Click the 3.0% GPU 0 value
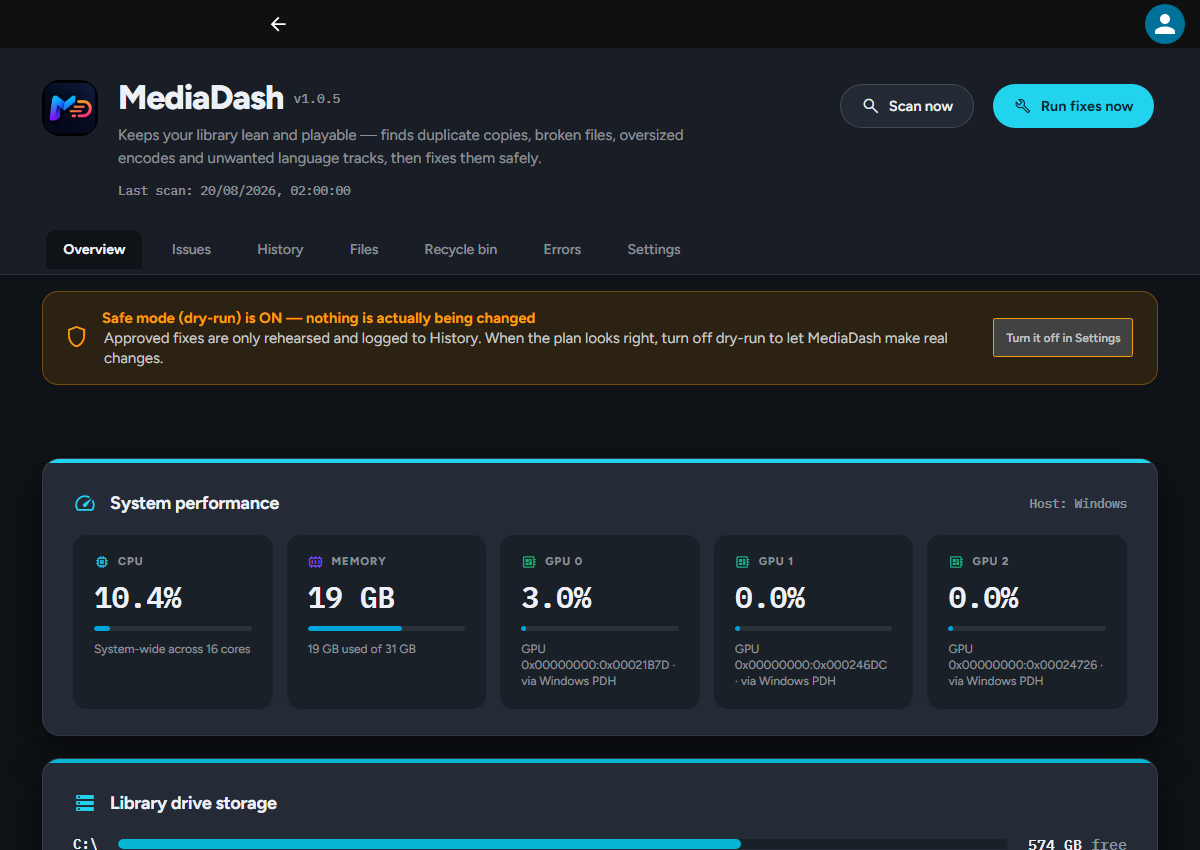The width and height of the screenshot is (1200, 850). coord(556,598)
